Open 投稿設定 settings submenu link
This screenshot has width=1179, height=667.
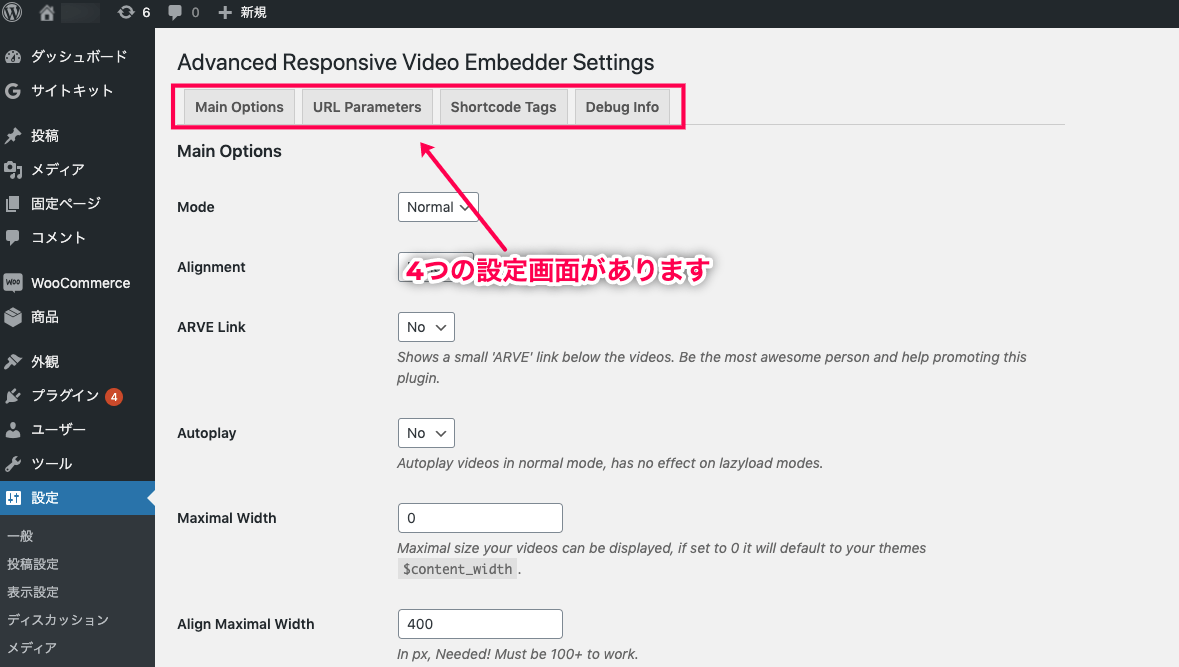coord(33,564)
